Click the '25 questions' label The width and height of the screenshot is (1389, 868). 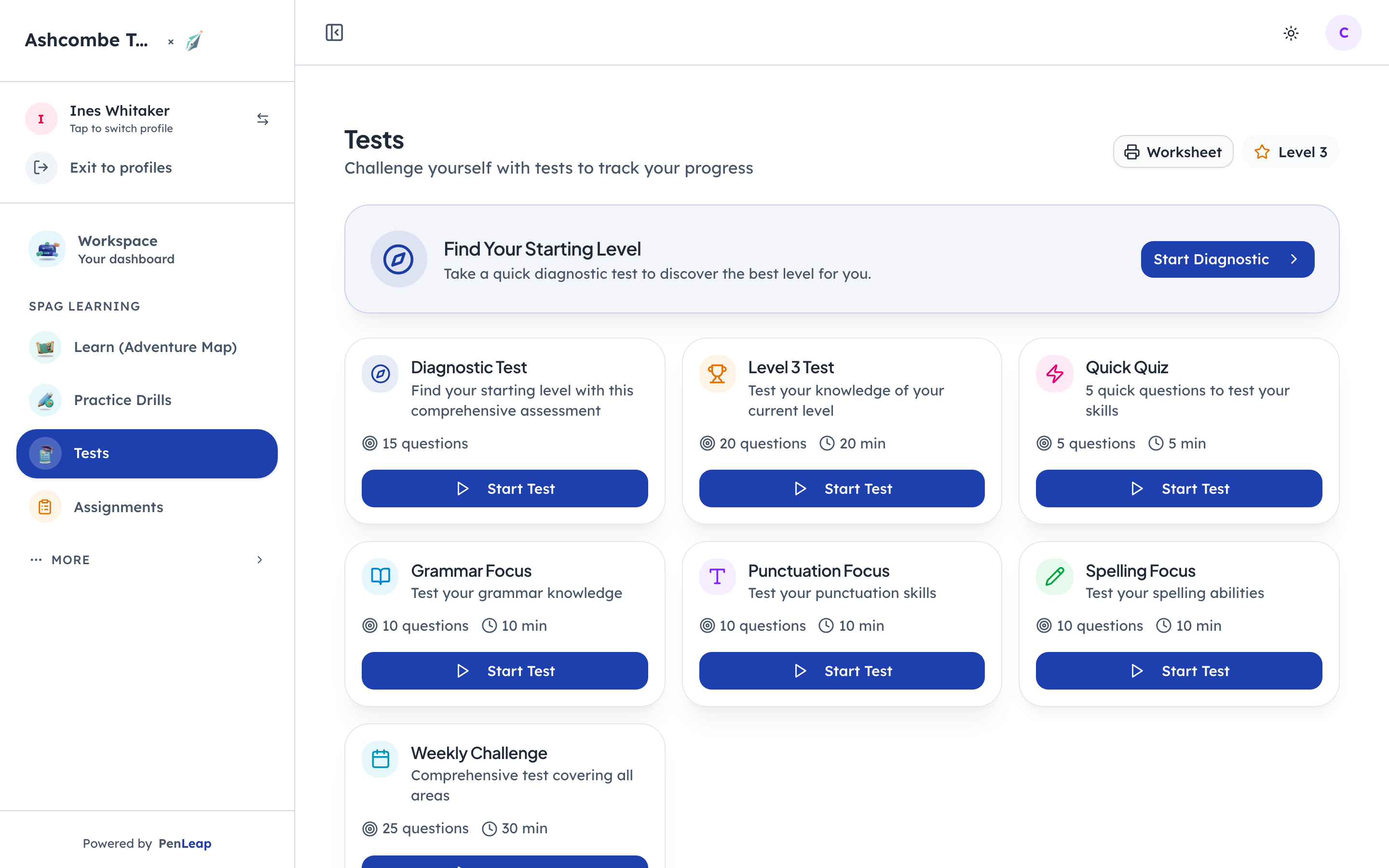click(425, 828)
